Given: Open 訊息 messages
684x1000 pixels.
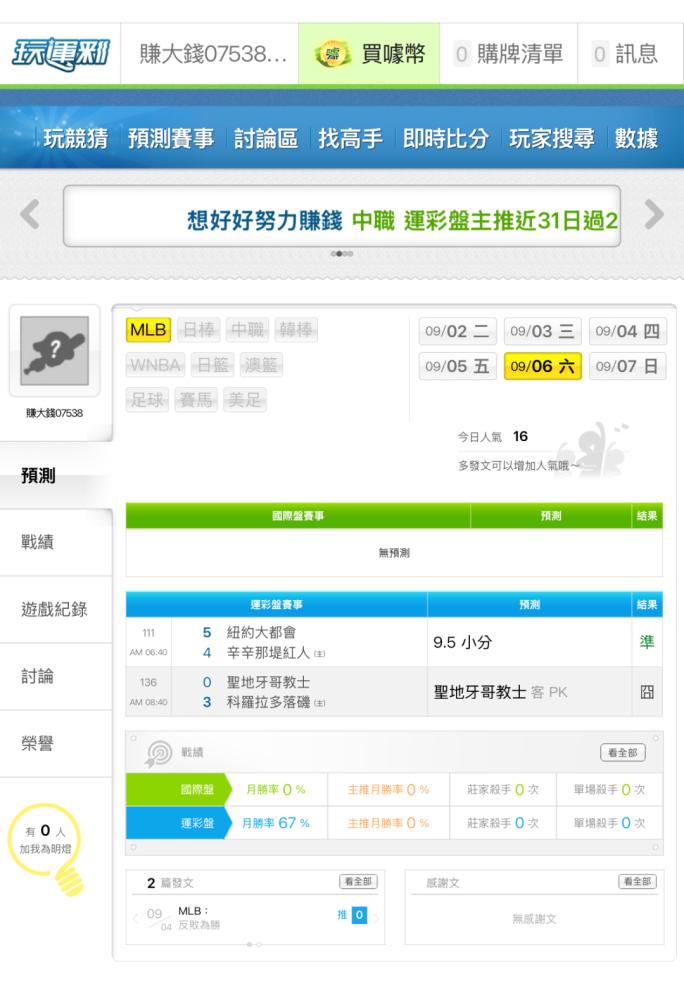Looking at the screenshot, I should (x=630, y=54).
